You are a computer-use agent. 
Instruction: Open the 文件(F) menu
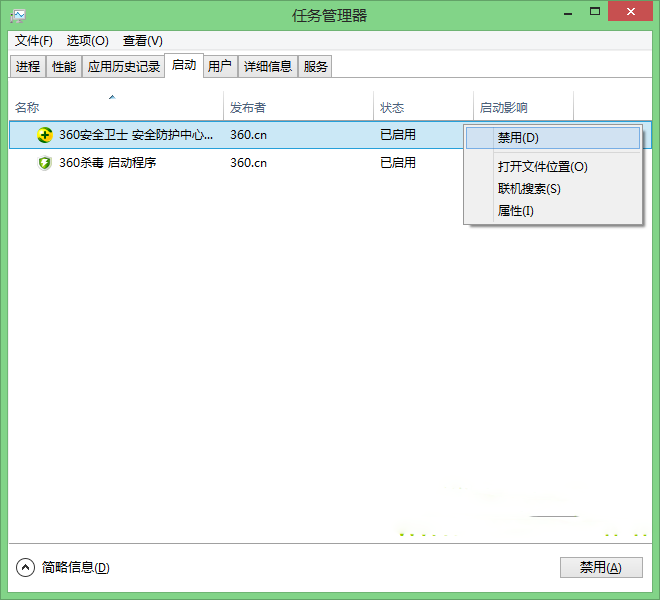pos(34,41)
